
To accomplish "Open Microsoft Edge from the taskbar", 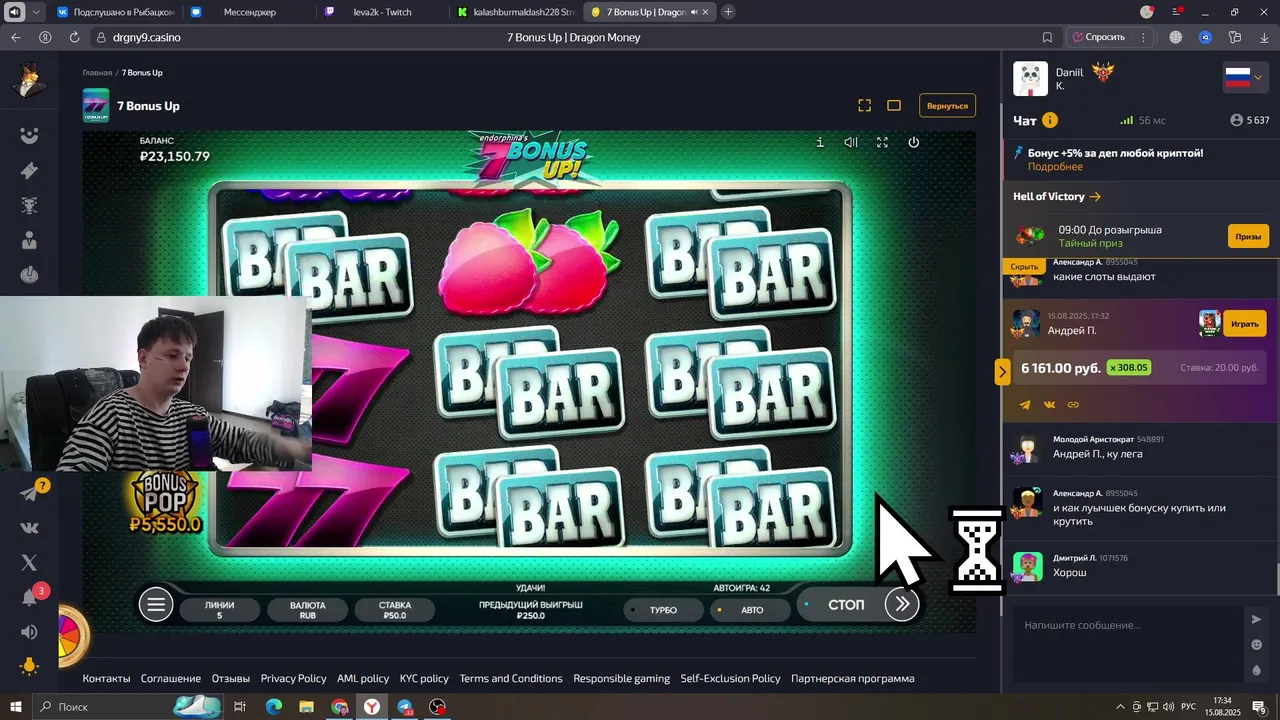I will coord(274,707).
